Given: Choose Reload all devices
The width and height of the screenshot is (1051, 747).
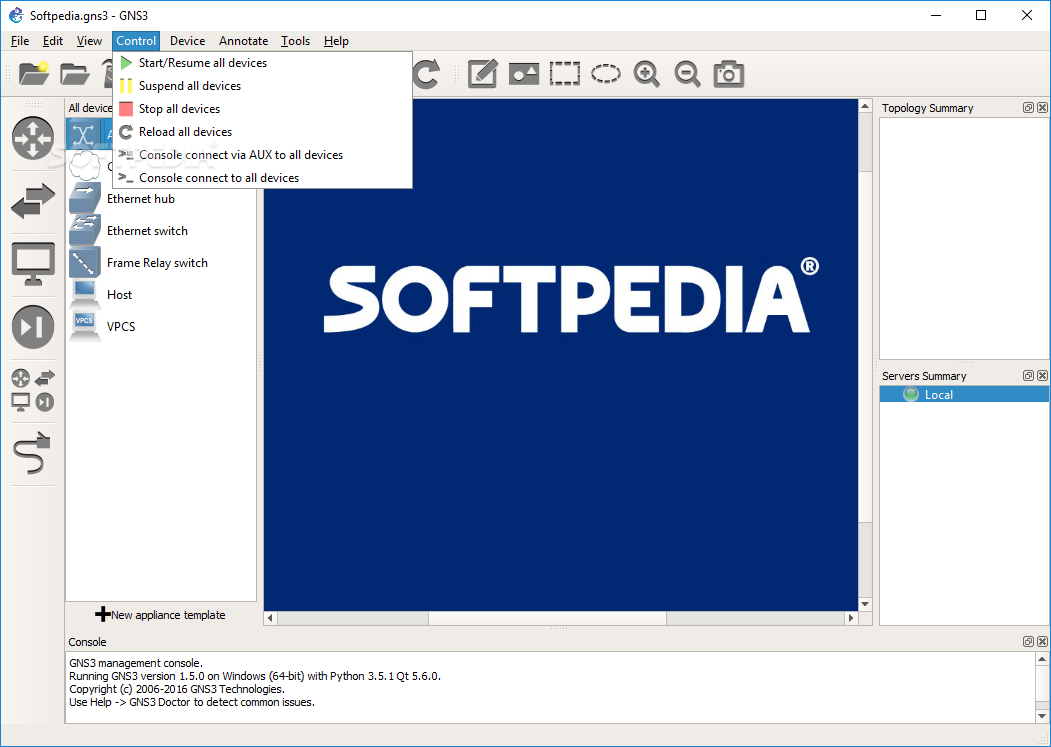Looking at the screenshot, I should (x=262, y=132).
